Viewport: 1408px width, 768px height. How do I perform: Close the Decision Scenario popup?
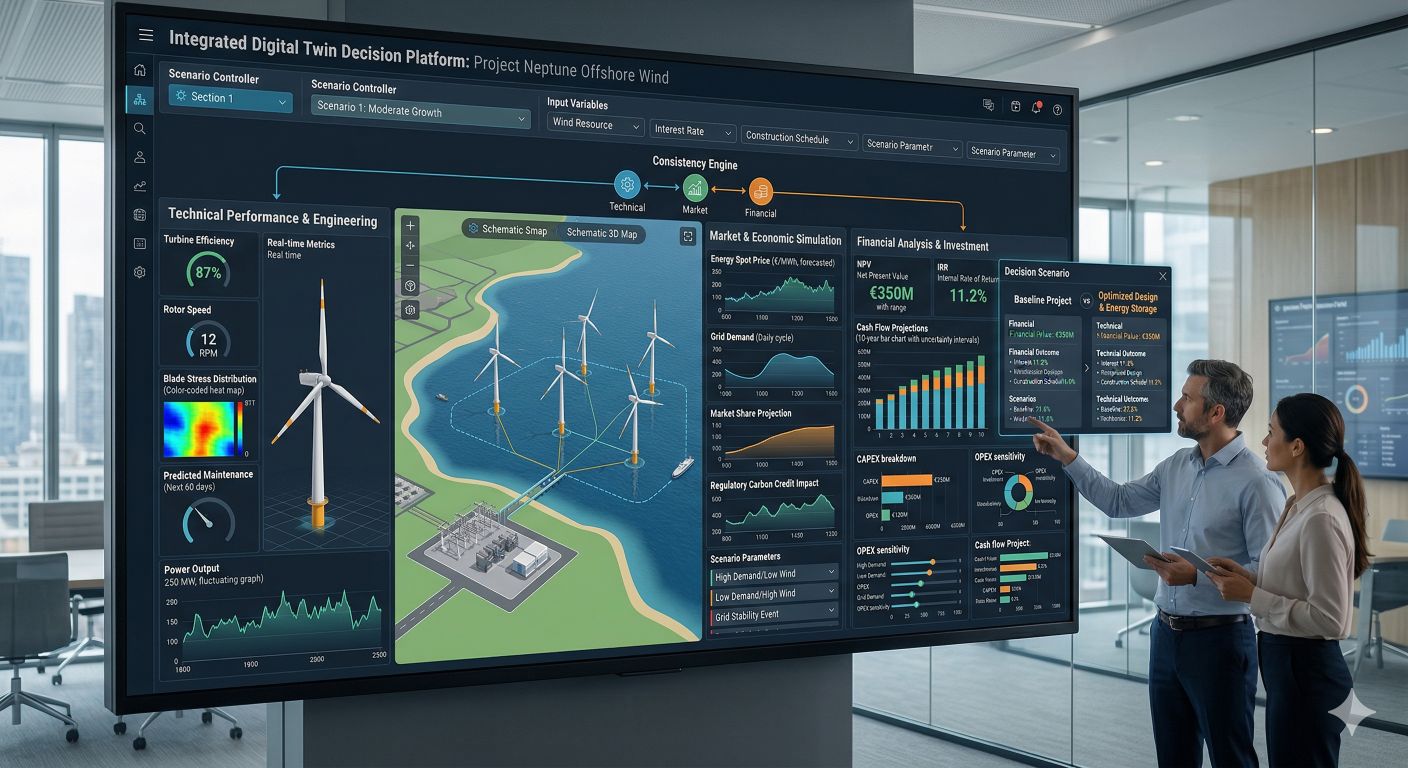click(1162, 276)
